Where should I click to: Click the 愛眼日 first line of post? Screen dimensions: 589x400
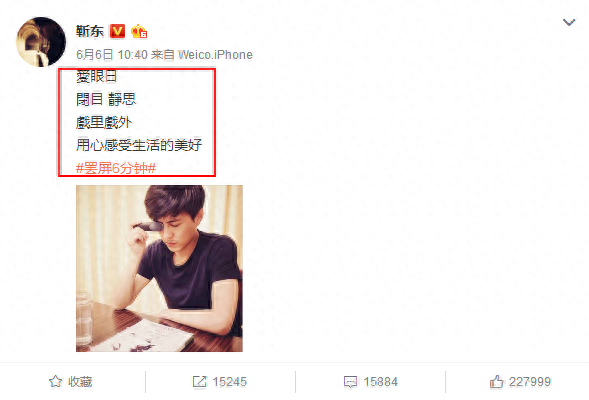(97, 77)
